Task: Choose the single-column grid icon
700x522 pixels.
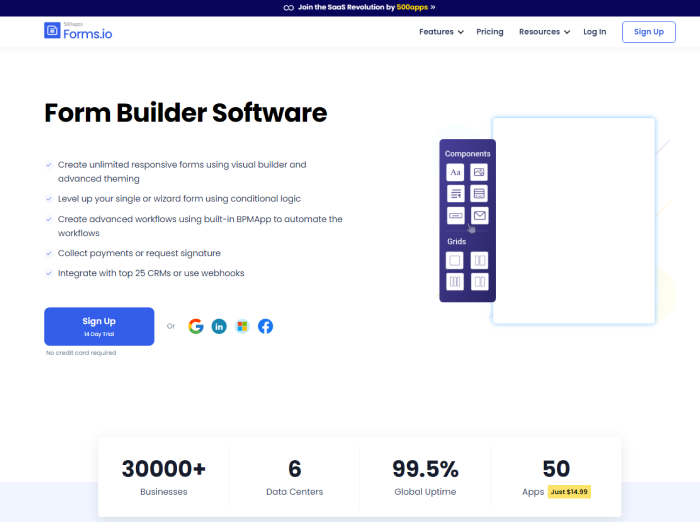Action: pyautogui.click(x=455, y=260)
